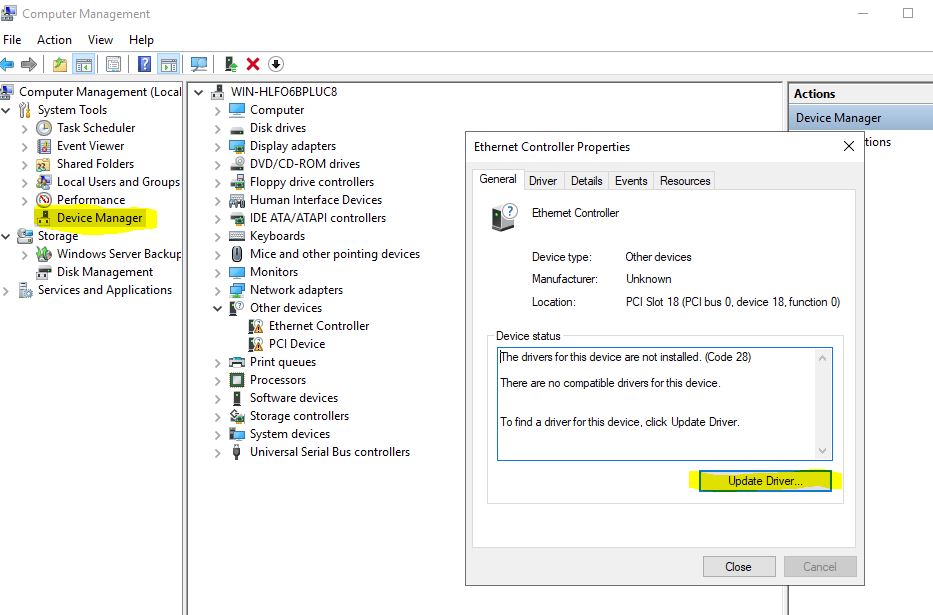Switch to the Details tab

587,181
